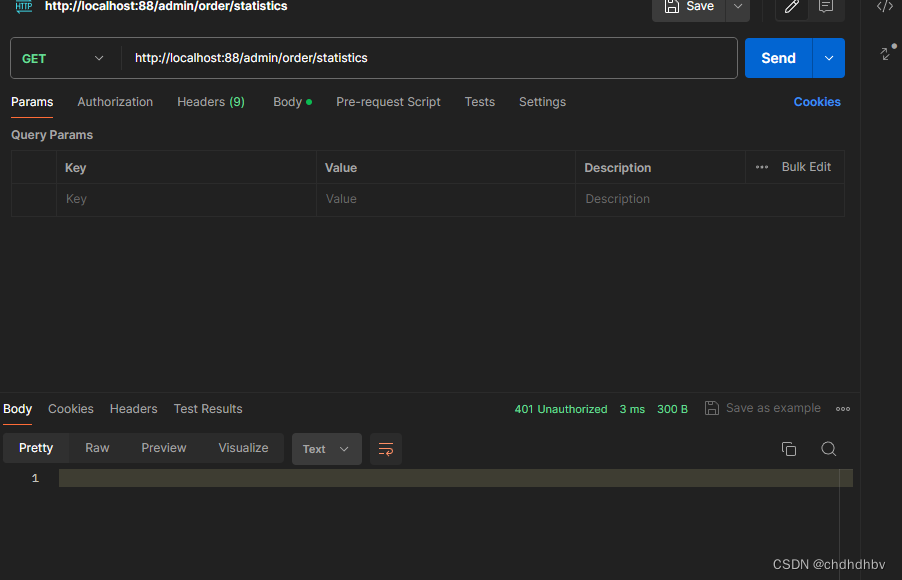Click line 1 of the response body
The image size is (902, 580).
(456, 478)
